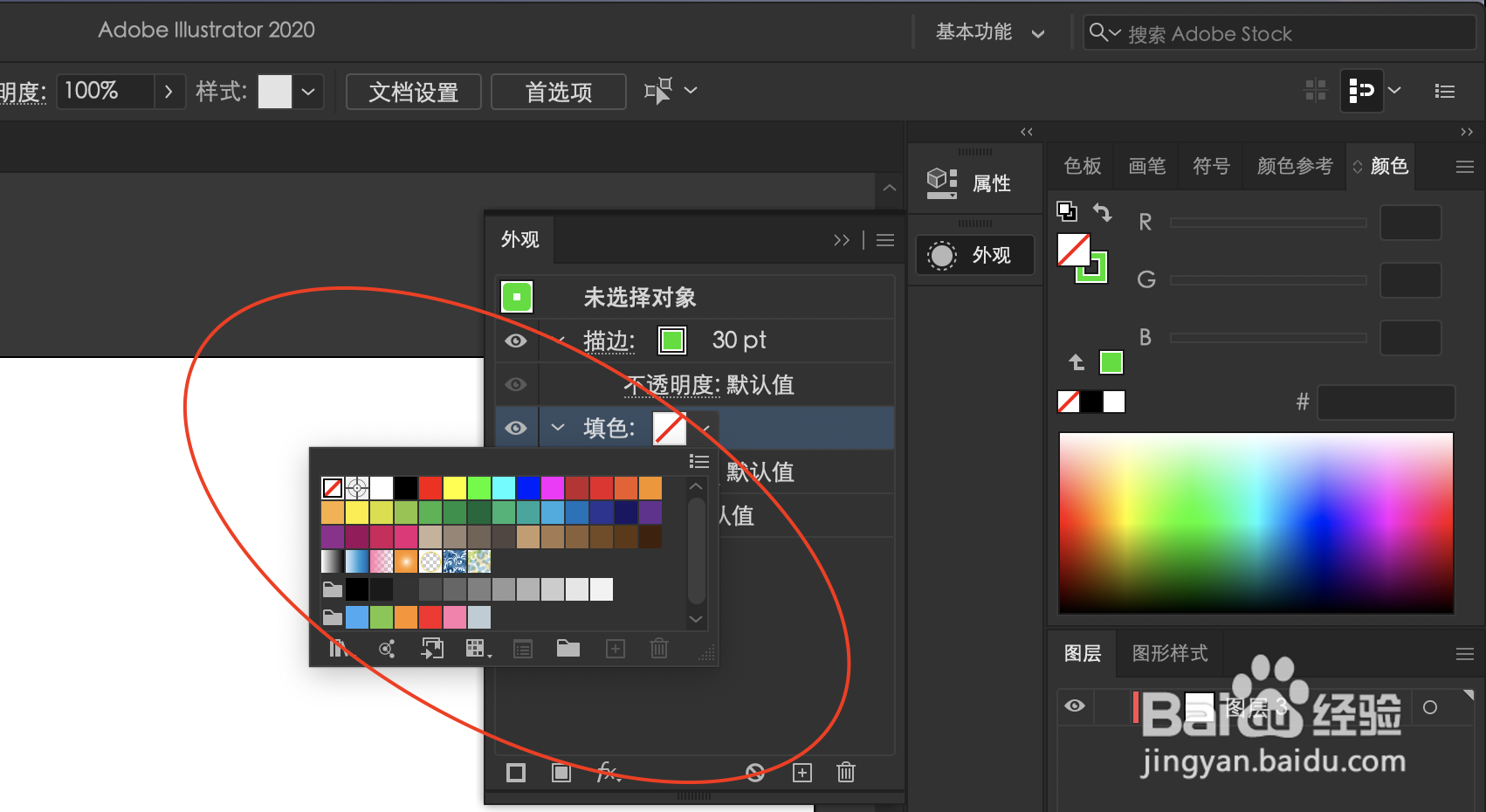Image resolution: width=1486 pixels, height=812 pixels.
Task: Toggle visibility of 图层 3 layer
Action: [x=1075, y=706]
